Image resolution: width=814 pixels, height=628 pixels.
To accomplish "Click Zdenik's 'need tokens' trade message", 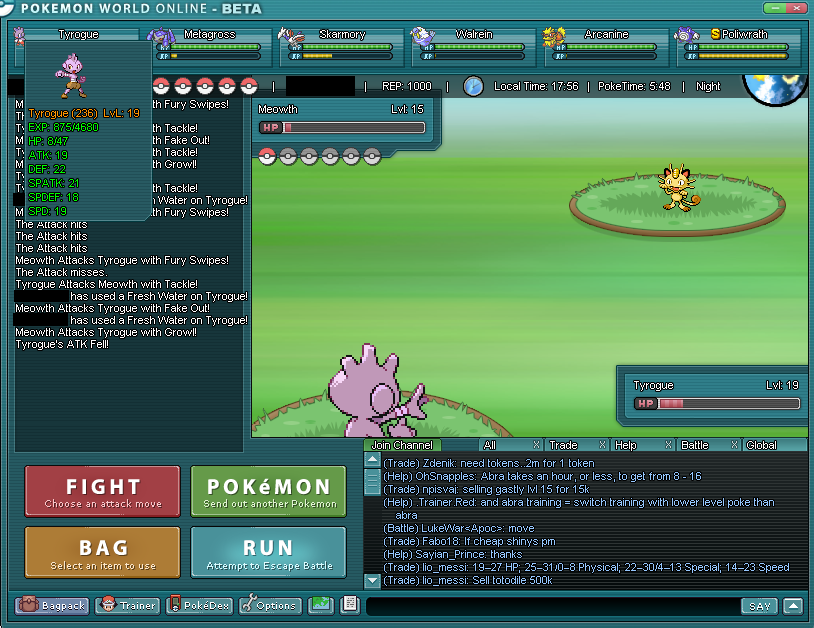I will click(x=489, y=463).
